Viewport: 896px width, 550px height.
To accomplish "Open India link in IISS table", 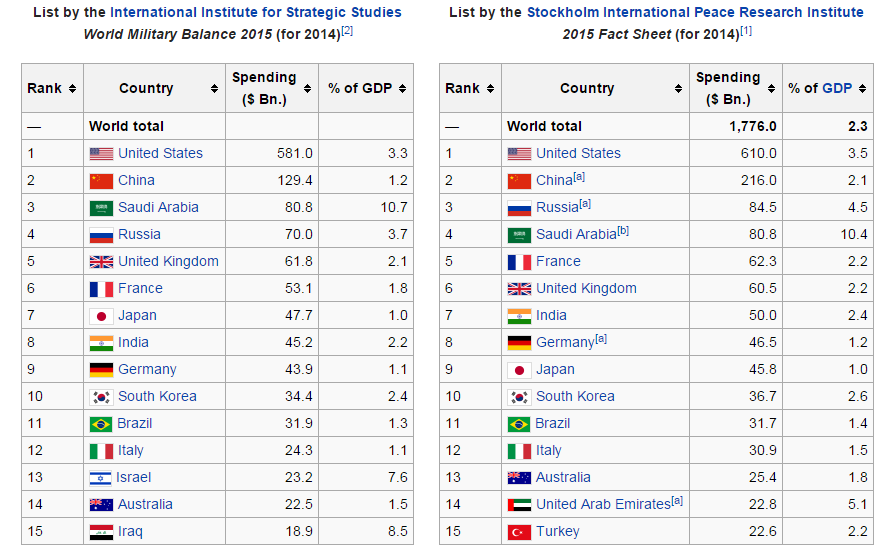I will (134, 342).
